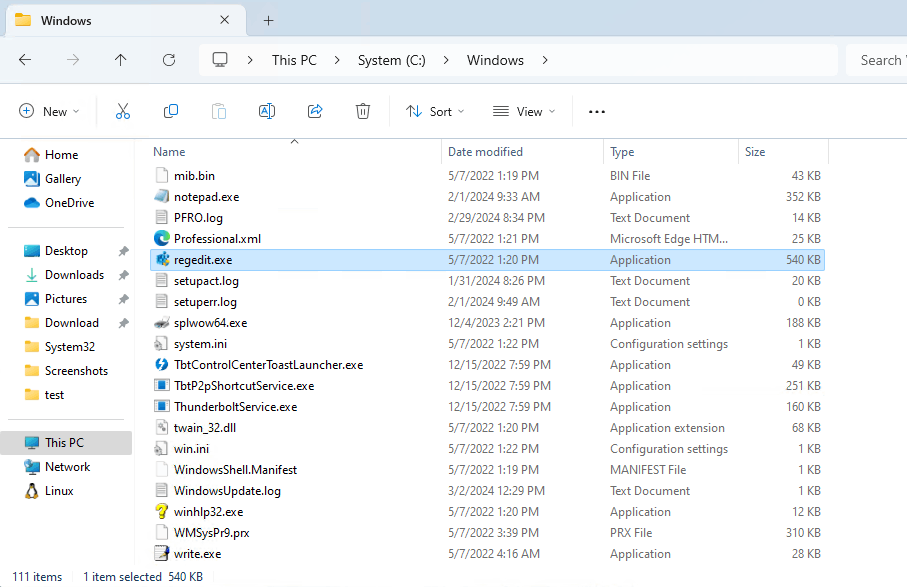The height and width of the screenshot is (587, 907).
Task: Select the TbtControlCenterToastLauncher.exe icon
Action: [161, 364]
